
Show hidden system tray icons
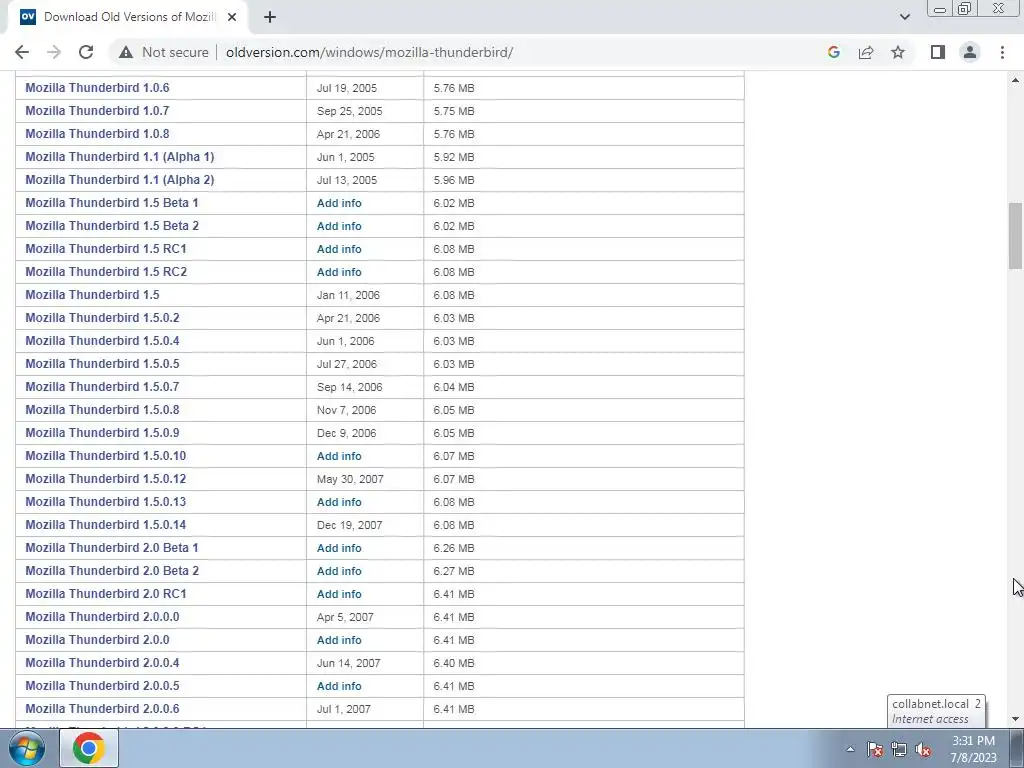[x=850, y=749]
